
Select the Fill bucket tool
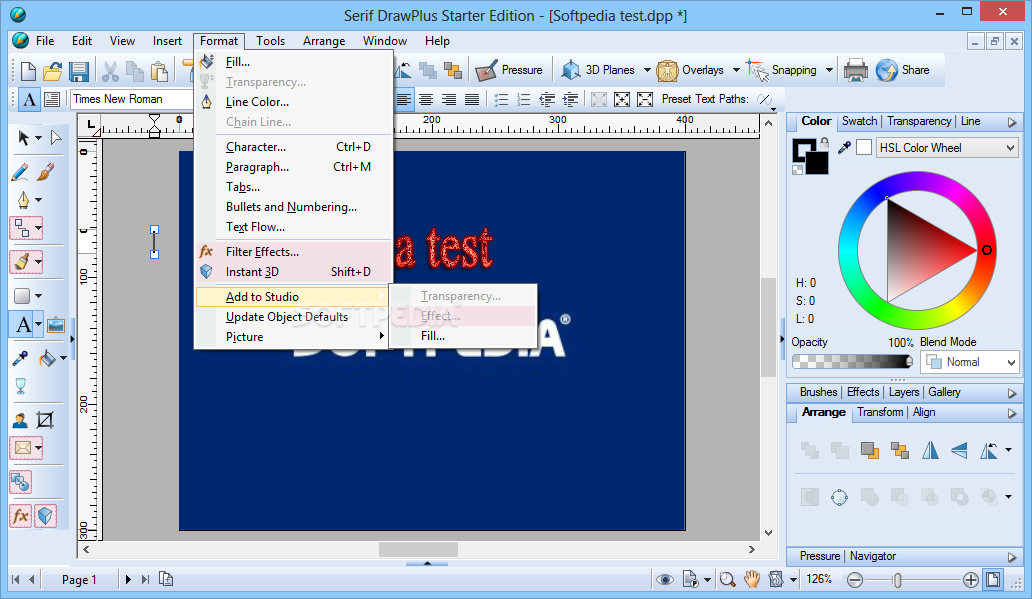pos(47,359)
